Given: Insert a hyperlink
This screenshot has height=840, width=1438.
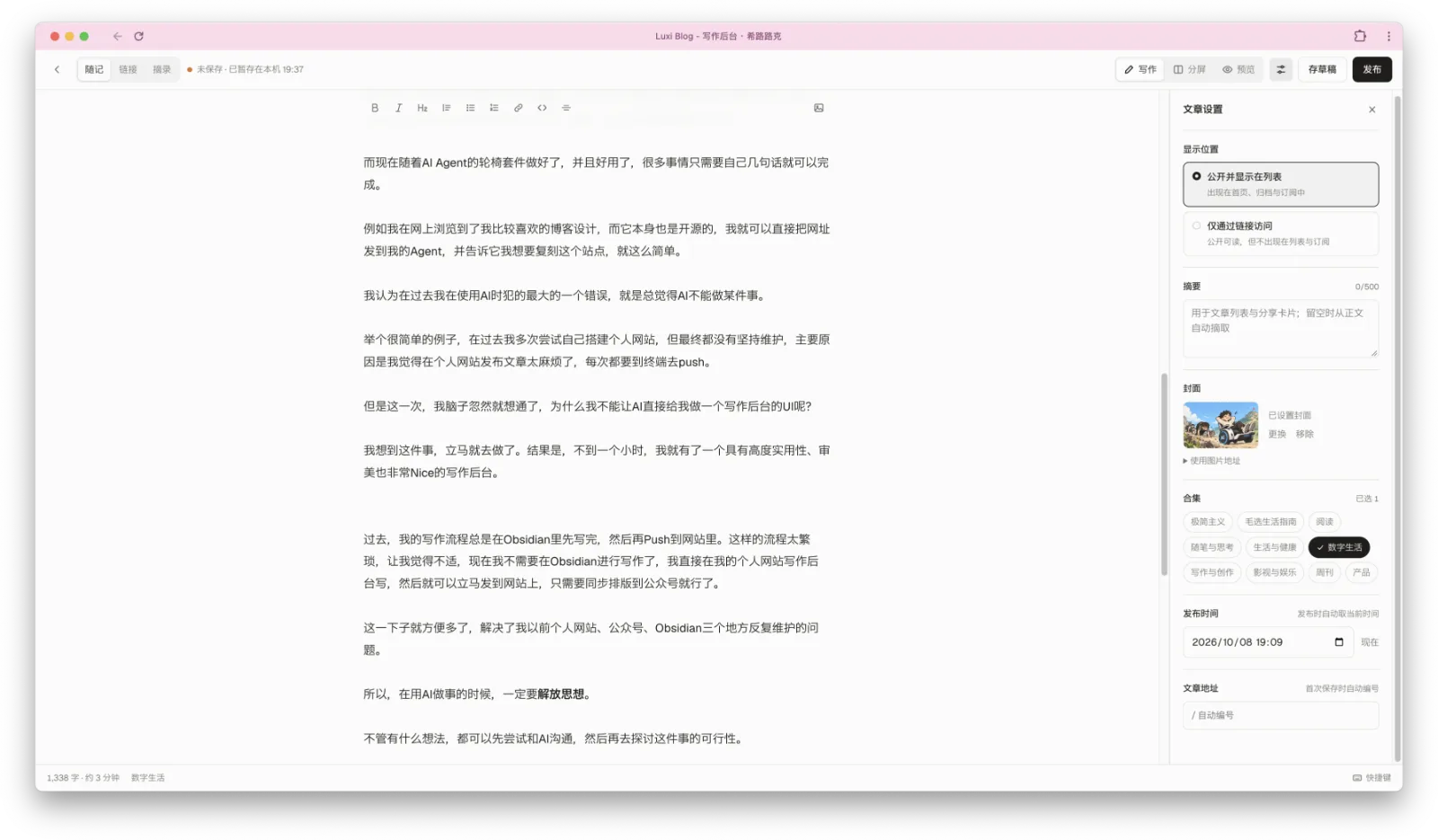Looking at the screenshot, I should coord(518,108).
